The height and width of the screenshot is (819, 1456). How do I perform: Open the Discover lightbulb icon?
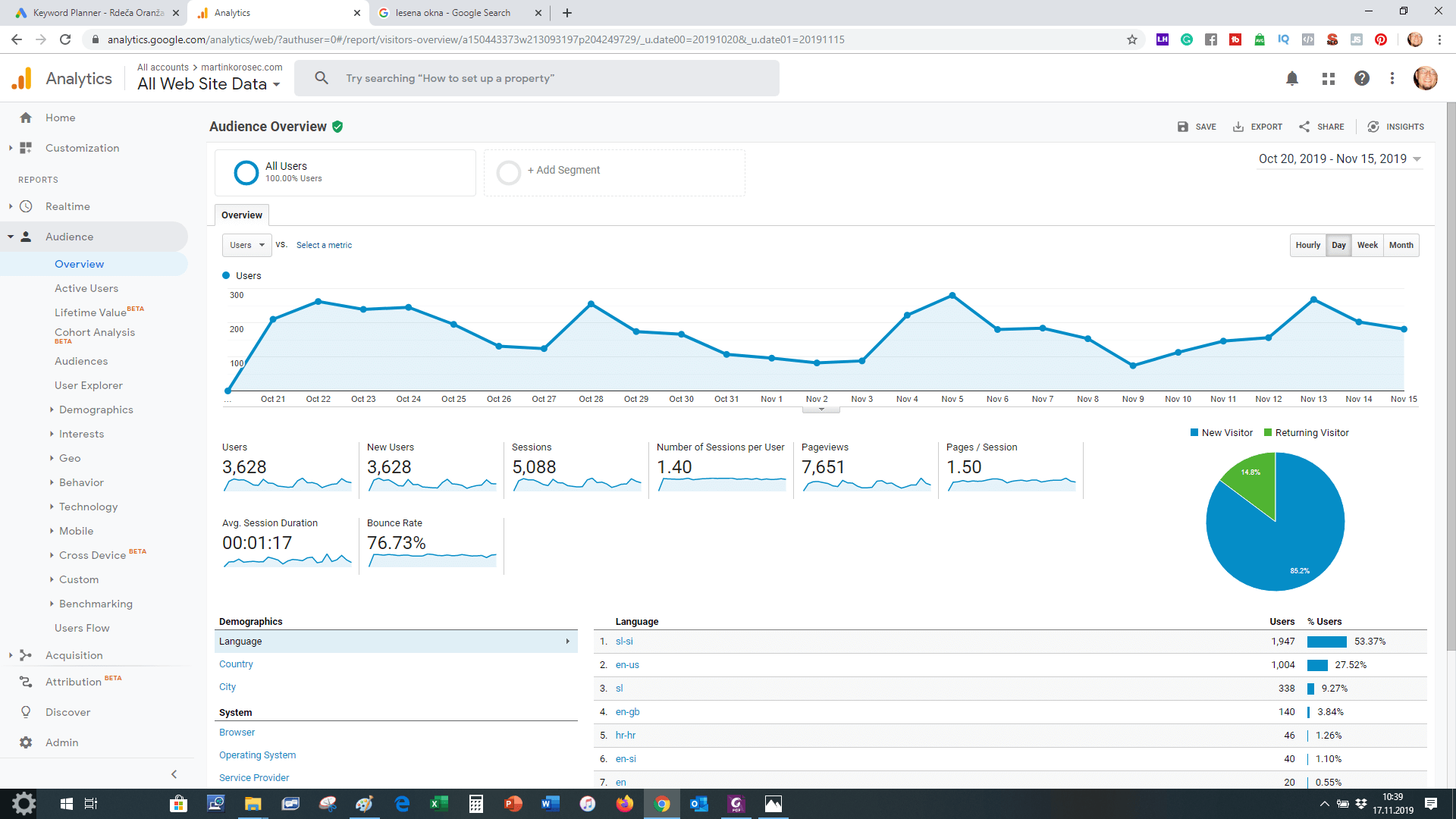(x=26, y=712)
